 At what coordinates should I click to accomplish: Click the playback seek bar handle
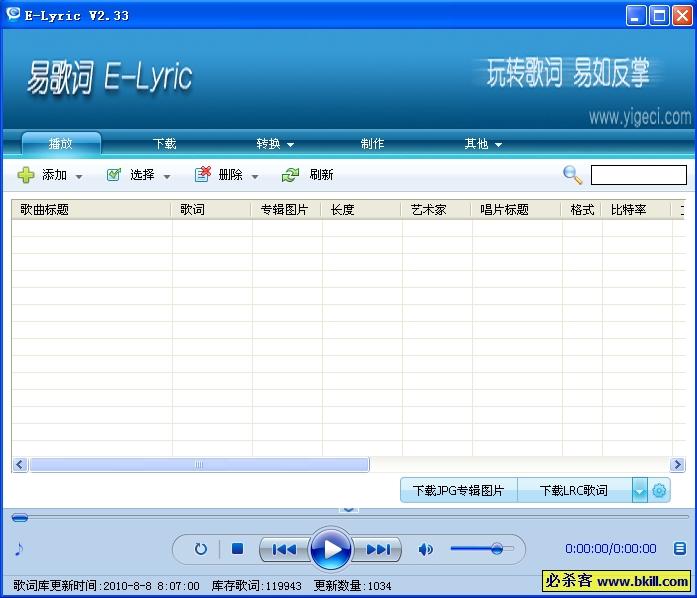20,518
